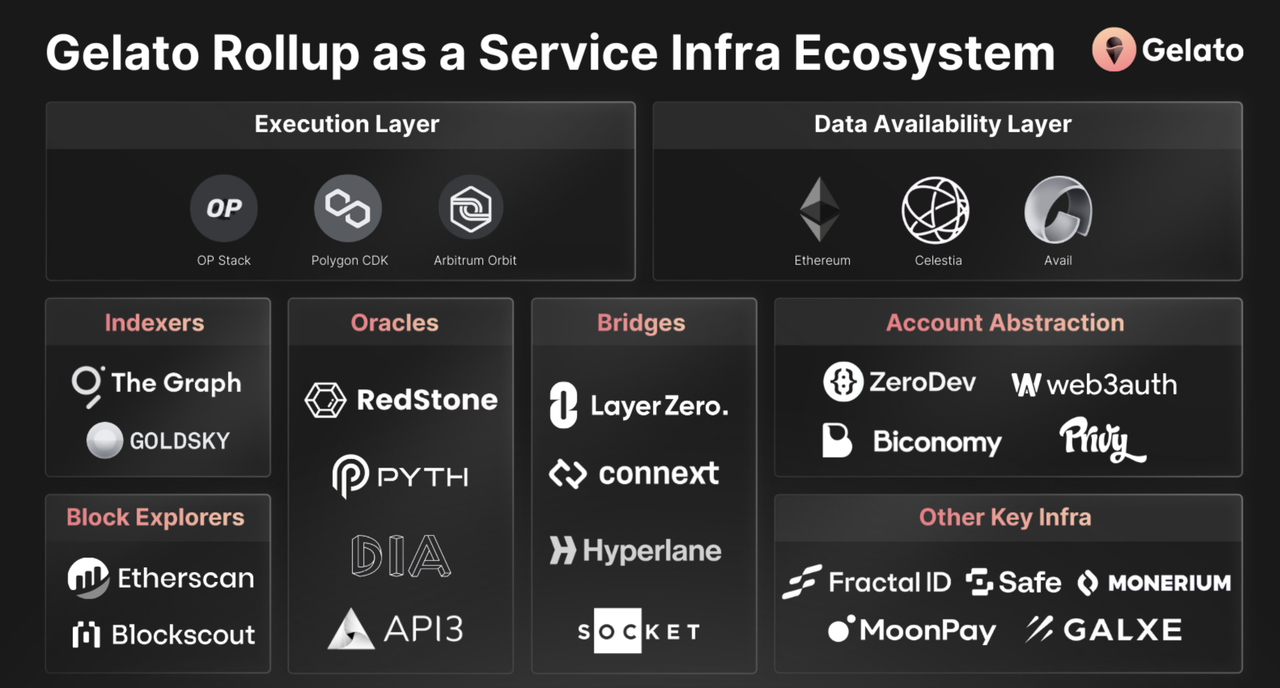Click the Account Abstraction heading
Screen dimensions: 1280x688
(1005, 323)
